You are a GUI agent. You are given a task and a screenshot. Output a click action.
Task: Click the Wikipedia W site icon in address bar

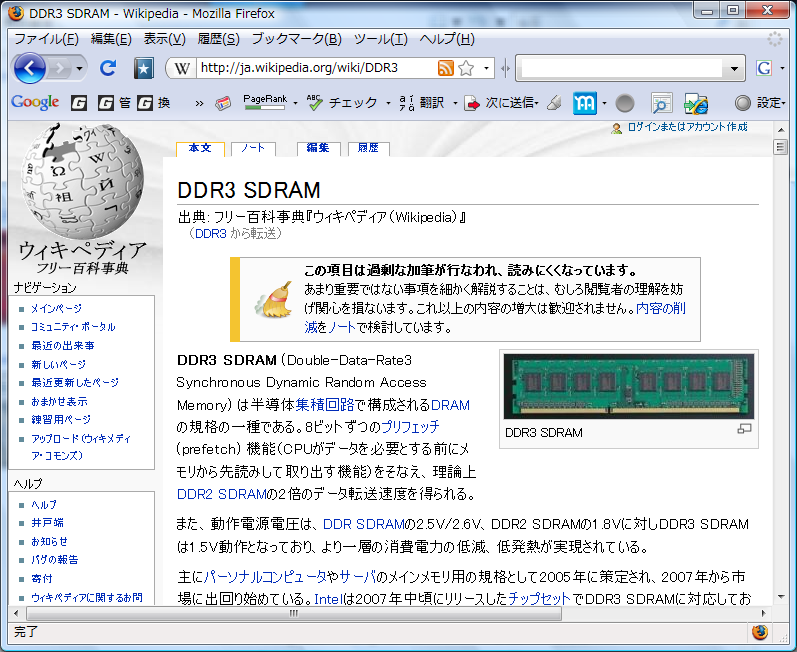(x=182, y=68)
